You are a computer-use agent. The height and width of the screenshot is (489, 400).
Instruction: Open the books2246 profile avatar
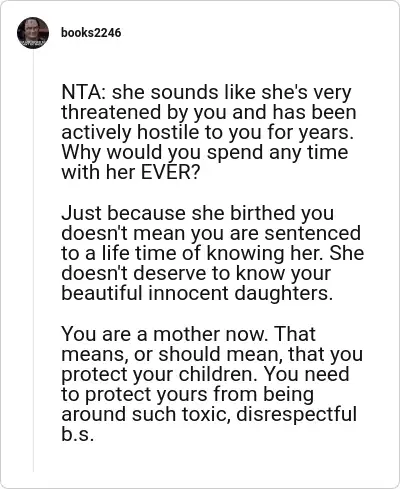point(33,33)
